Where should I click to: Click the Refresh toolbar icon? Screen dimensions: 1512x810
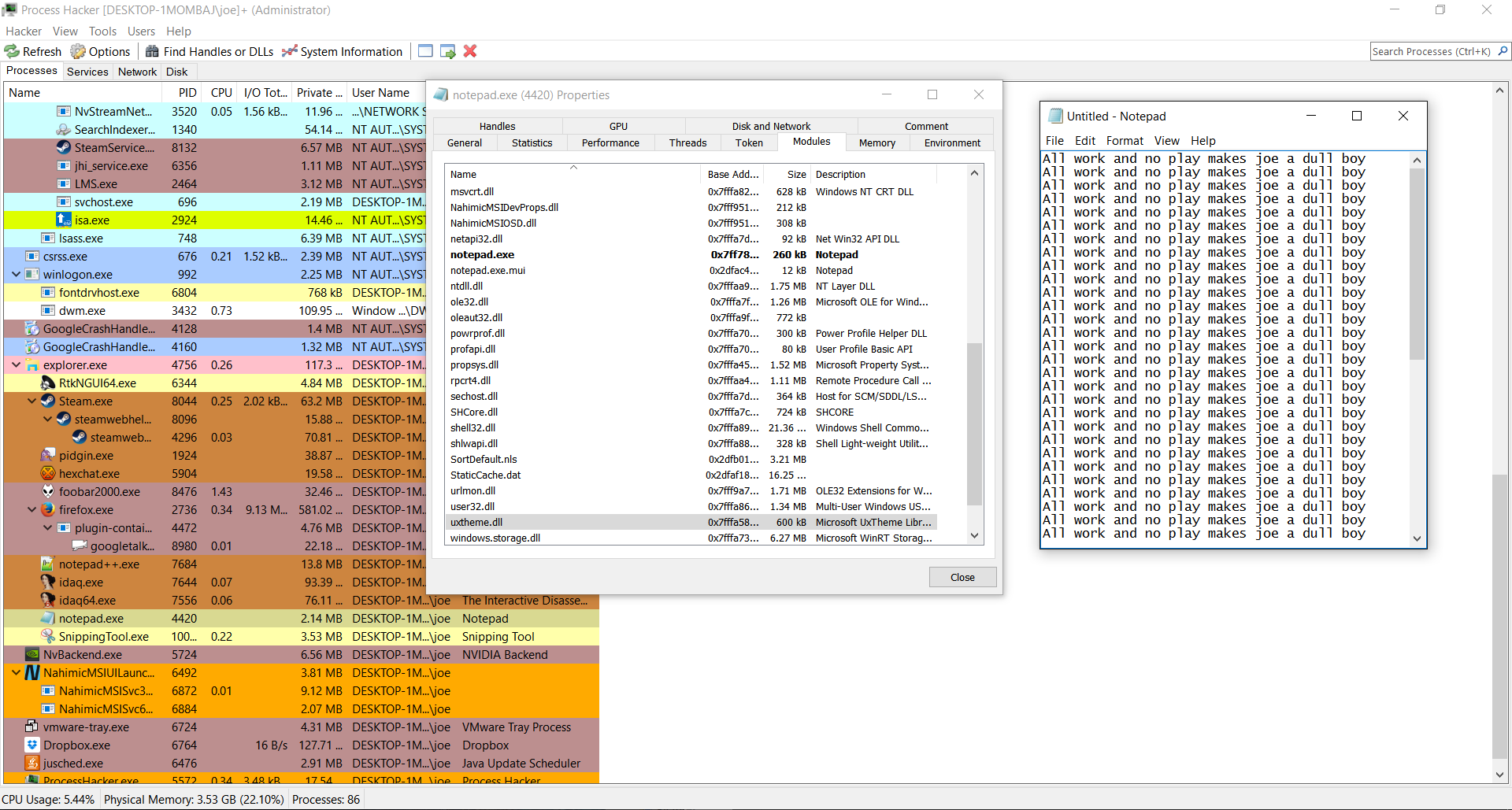click(12, 51)
